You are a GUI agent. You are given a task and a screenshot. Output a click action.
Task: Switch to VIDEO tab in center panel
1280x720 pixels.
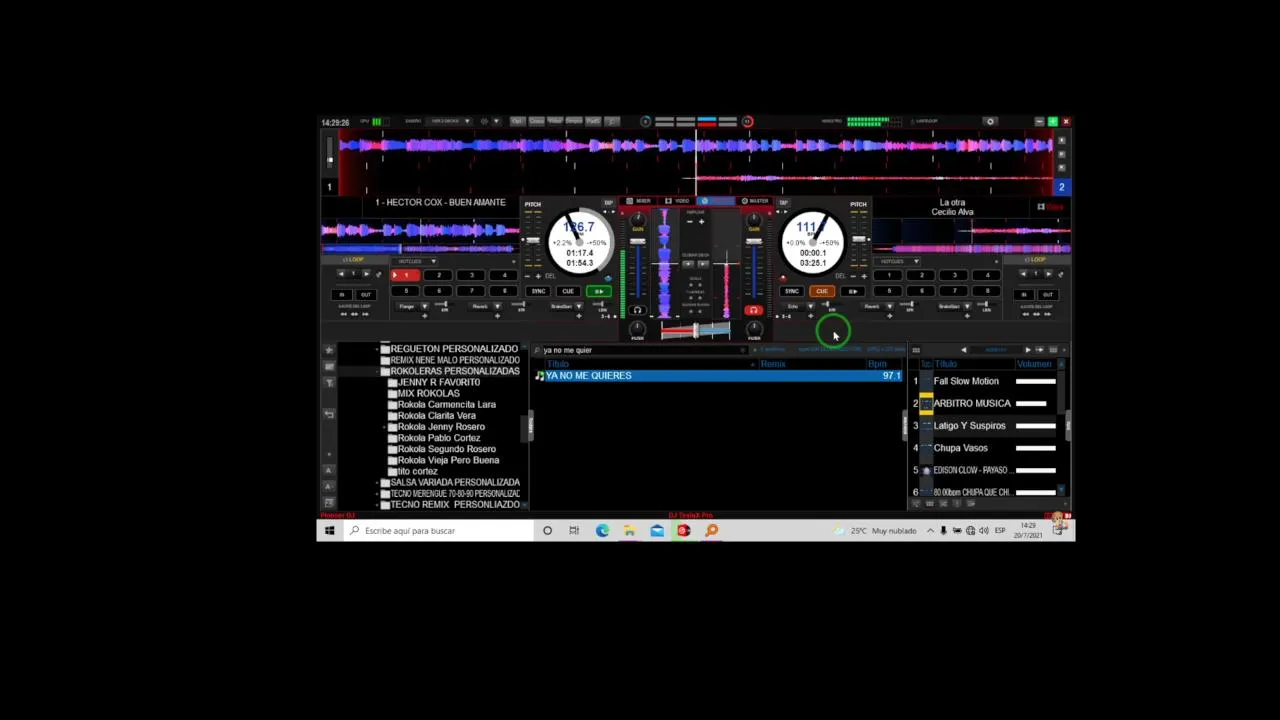point(677,201)
